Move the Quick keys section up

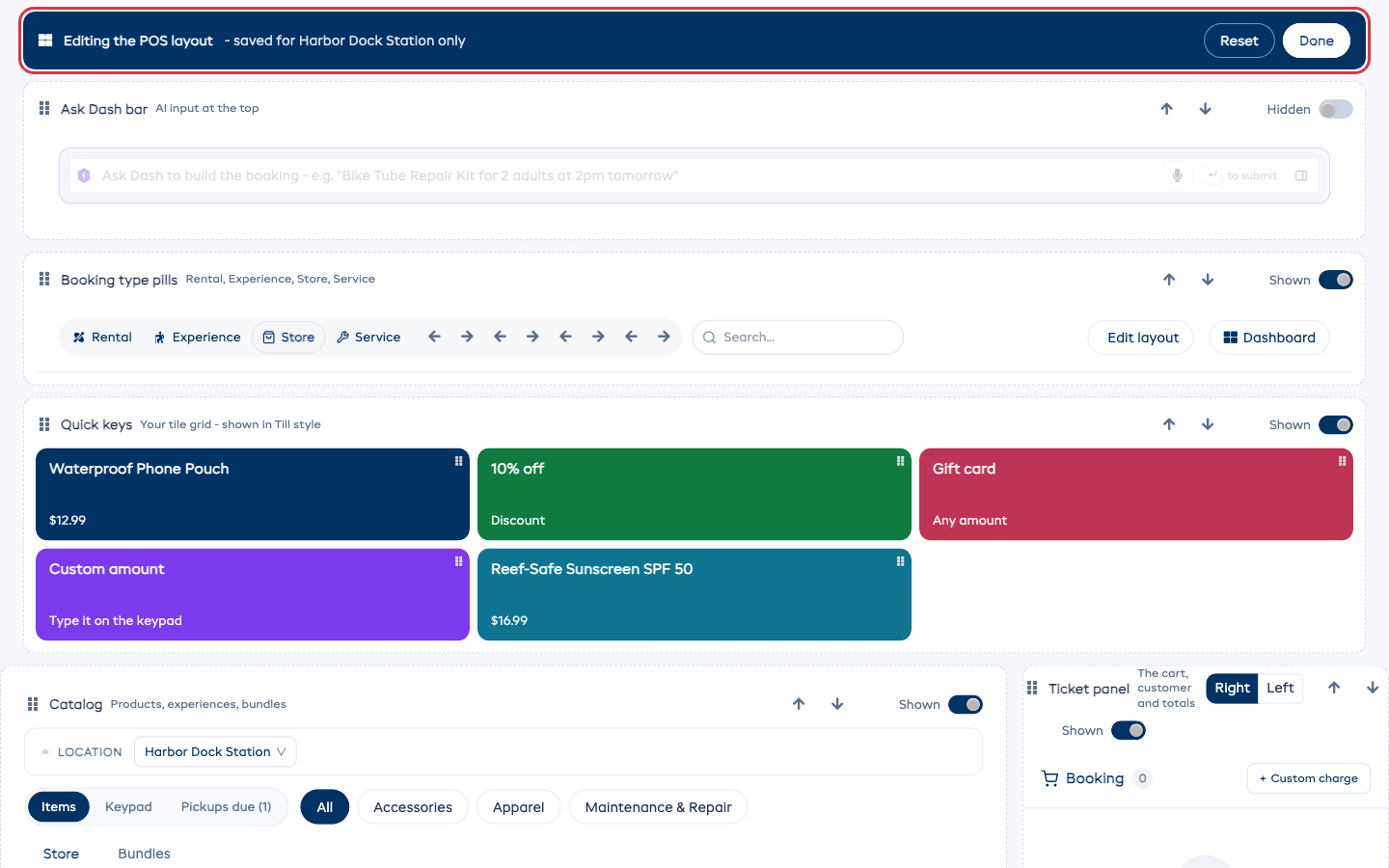[x=1169, y=424]
